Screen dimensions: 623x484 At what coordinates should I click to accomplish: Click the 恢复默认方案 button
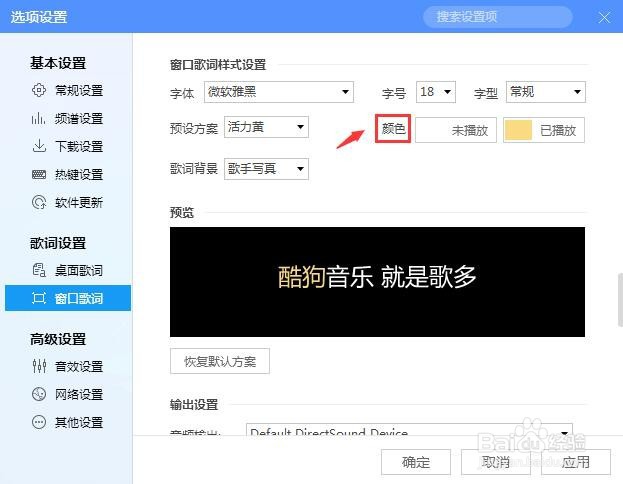point(220,361)
